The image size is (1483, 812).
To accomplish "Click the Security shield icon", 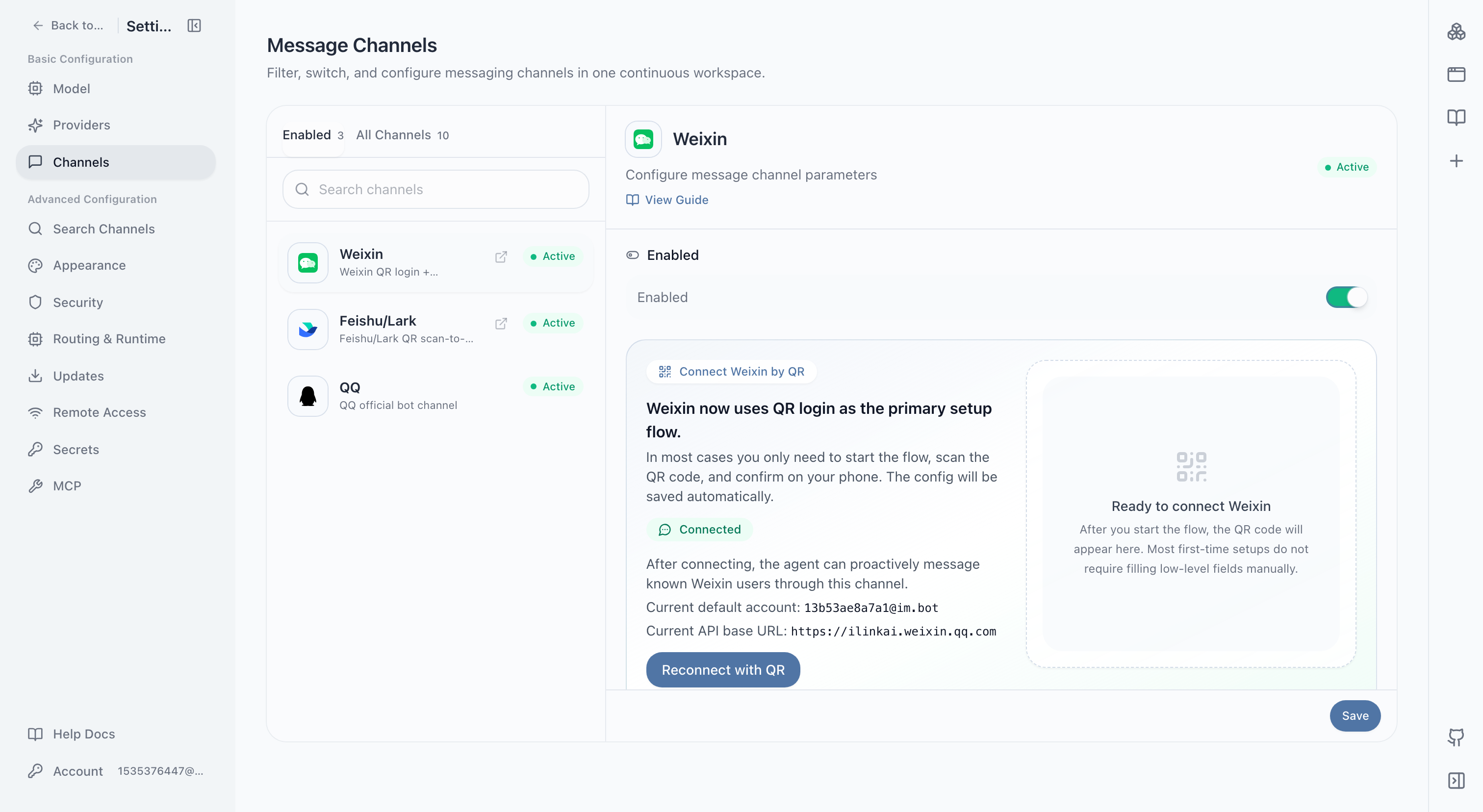I will pos(35,302).
